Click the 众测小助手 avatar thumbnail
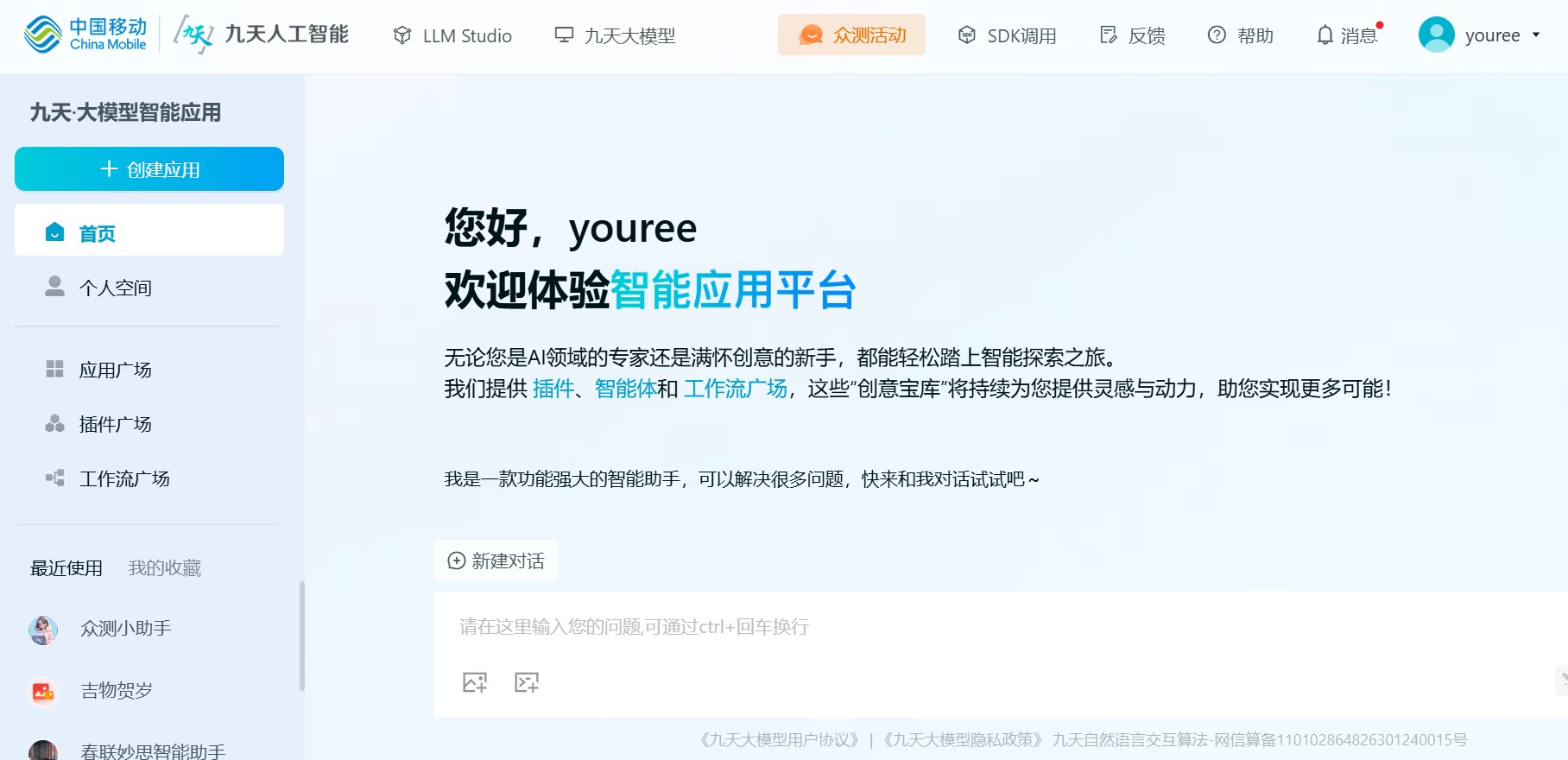1568x760 pixels. (x=43, y=630)
